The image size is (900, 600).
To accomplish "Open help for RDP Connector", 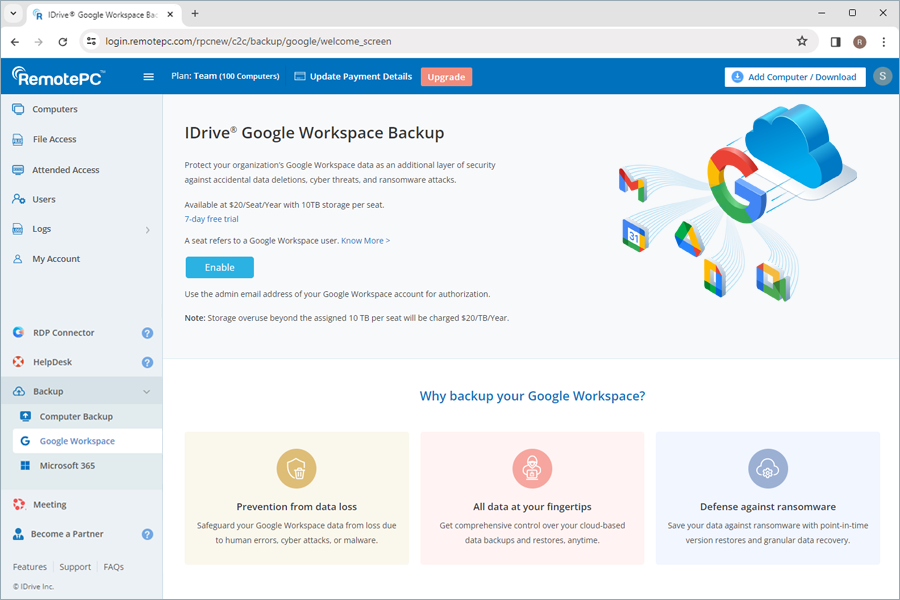I will pos(147,333).
